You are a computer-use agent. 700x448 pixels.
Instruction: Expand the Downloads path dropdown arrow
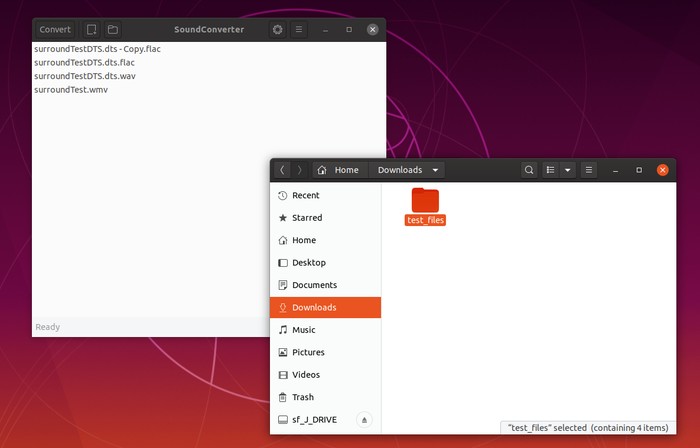click(x=435, y=170)
